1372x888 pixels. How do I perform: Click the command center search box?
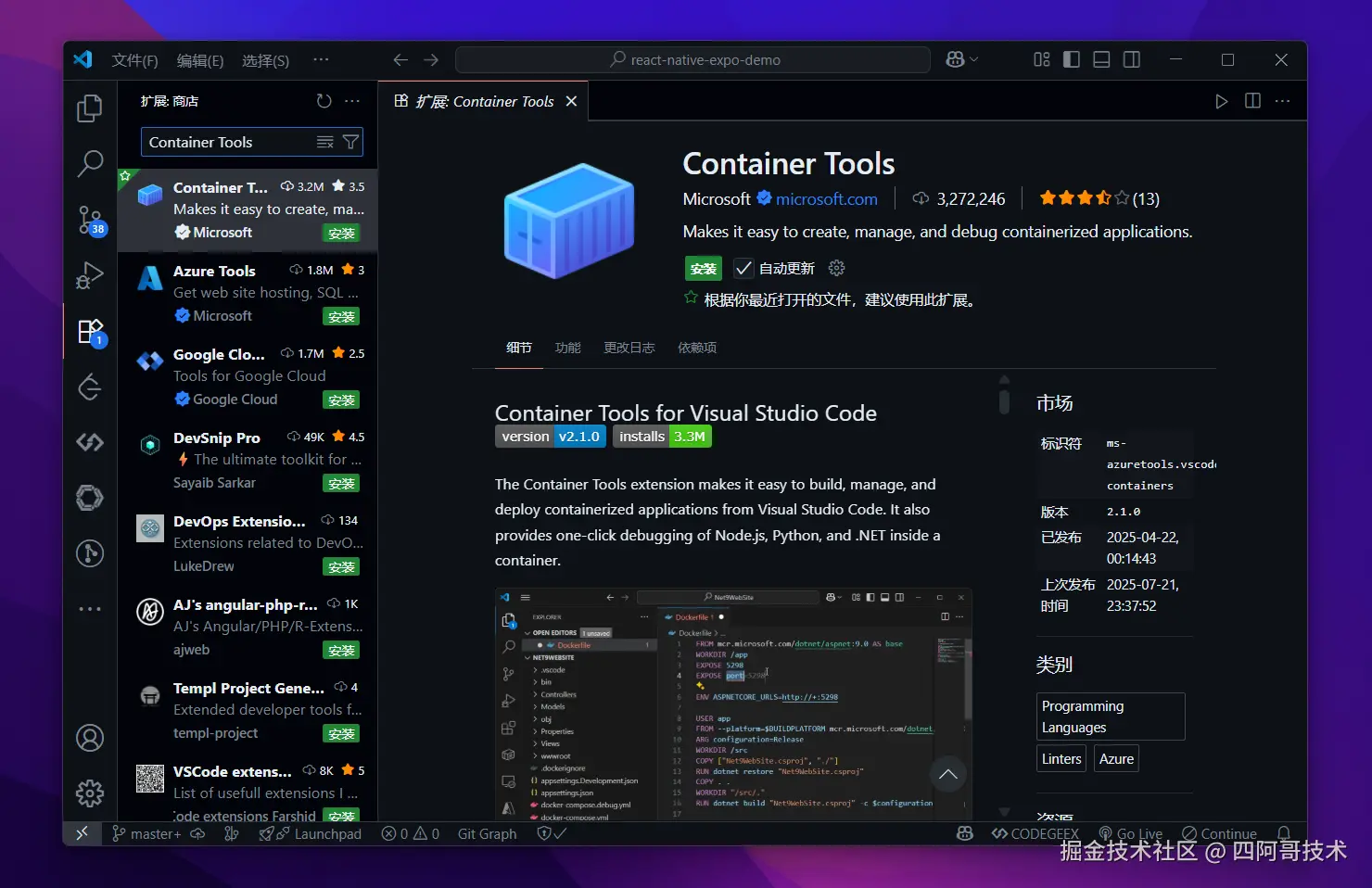click(693, 59)
